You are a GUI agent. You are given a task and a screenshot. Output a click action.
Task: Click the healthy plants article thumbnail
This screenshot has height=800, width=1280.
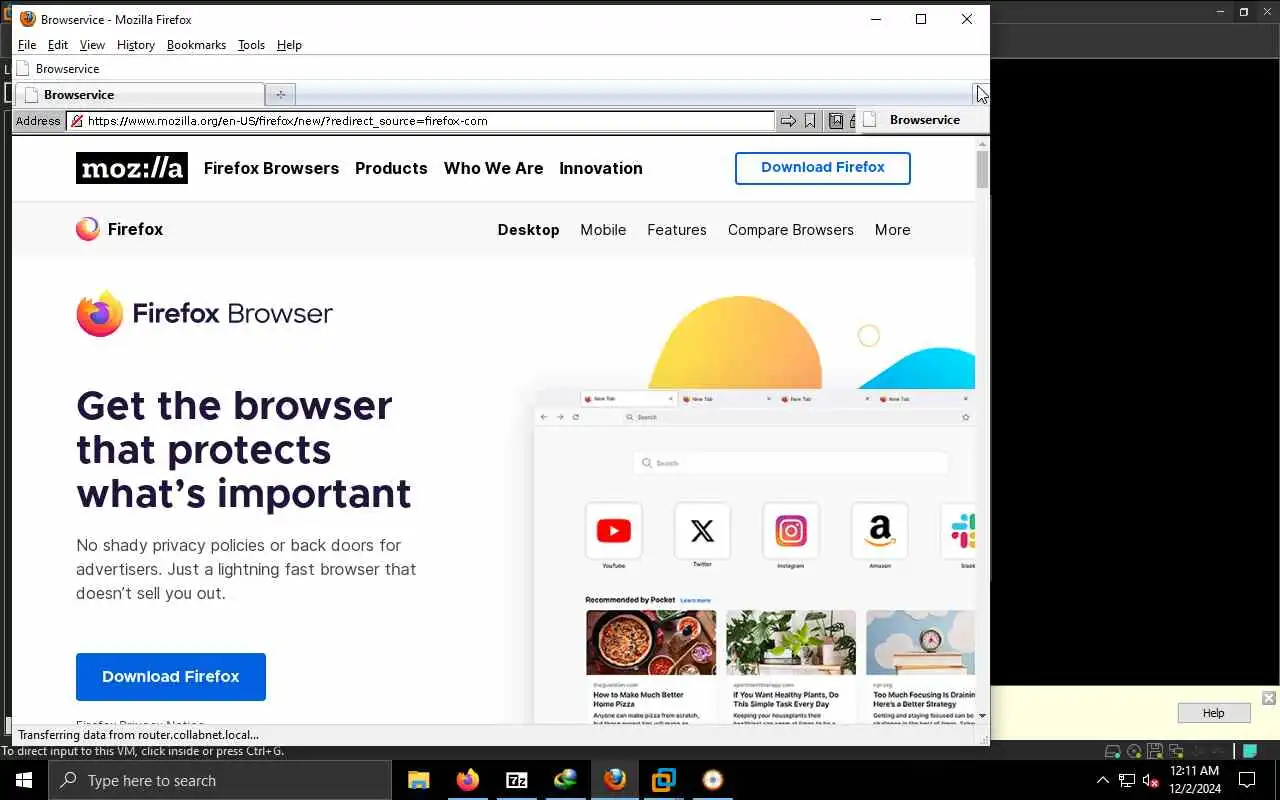pos(791,642)
